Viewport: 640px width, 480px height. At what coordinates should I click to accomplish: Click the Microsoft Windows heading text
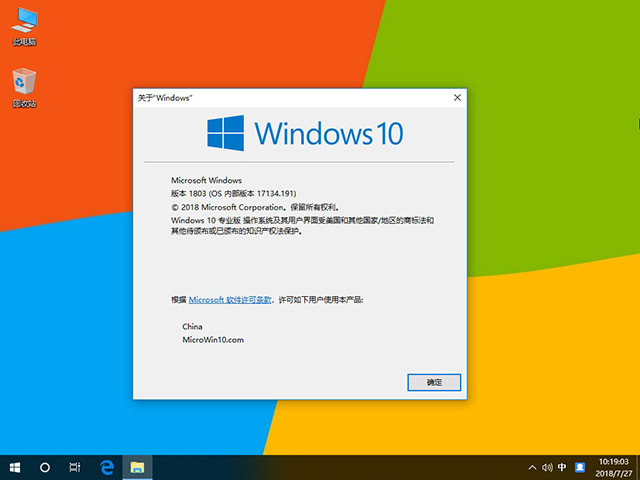(206, 180)
